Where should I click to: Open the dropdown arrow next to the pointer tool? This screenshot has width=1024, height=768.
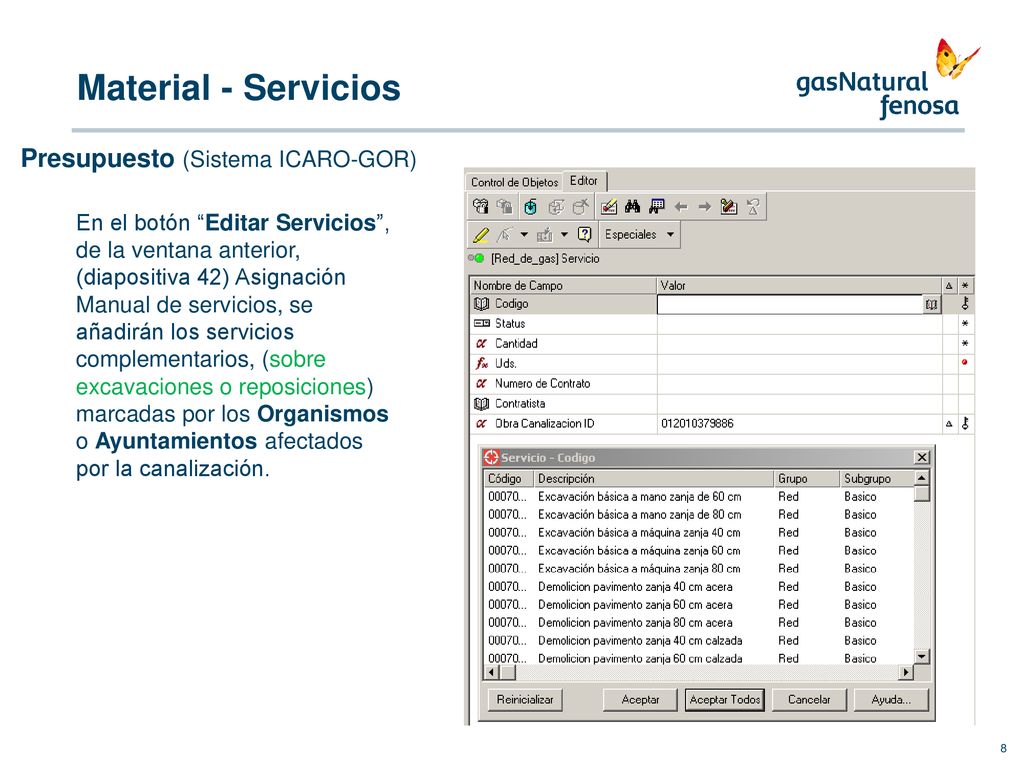pyautogui.click(x=524, y=234)
